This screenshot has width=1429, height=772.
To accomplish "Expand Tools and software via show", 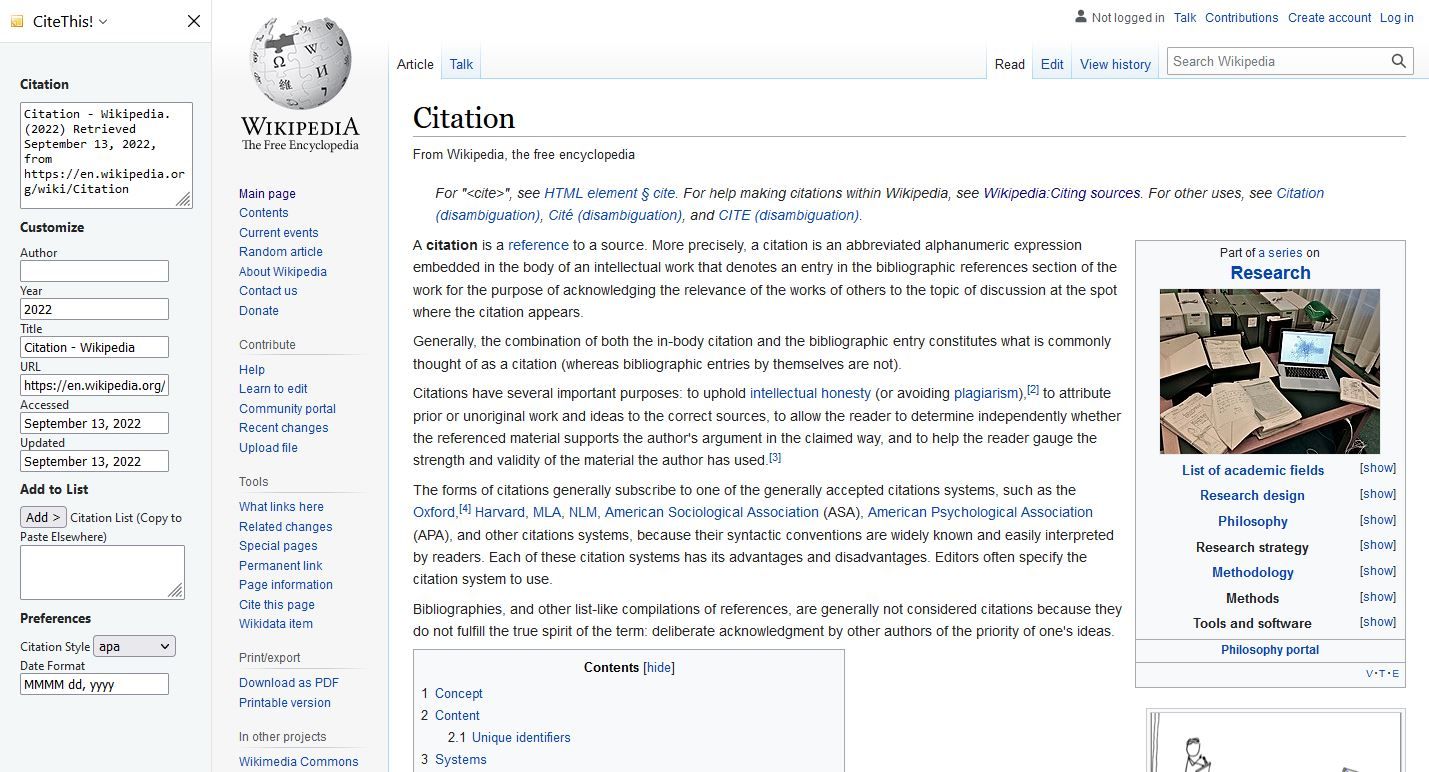I will pos(1377,622).
